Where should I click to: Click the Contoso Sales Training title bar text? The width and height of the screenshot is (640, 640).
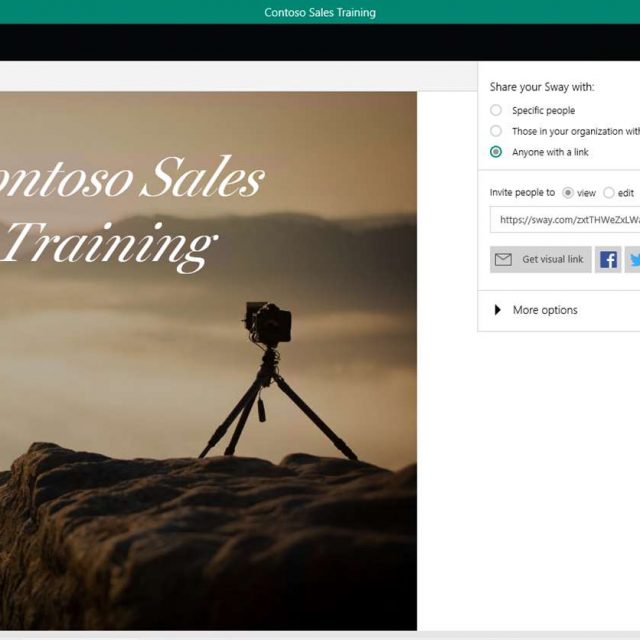click(320, 13)
